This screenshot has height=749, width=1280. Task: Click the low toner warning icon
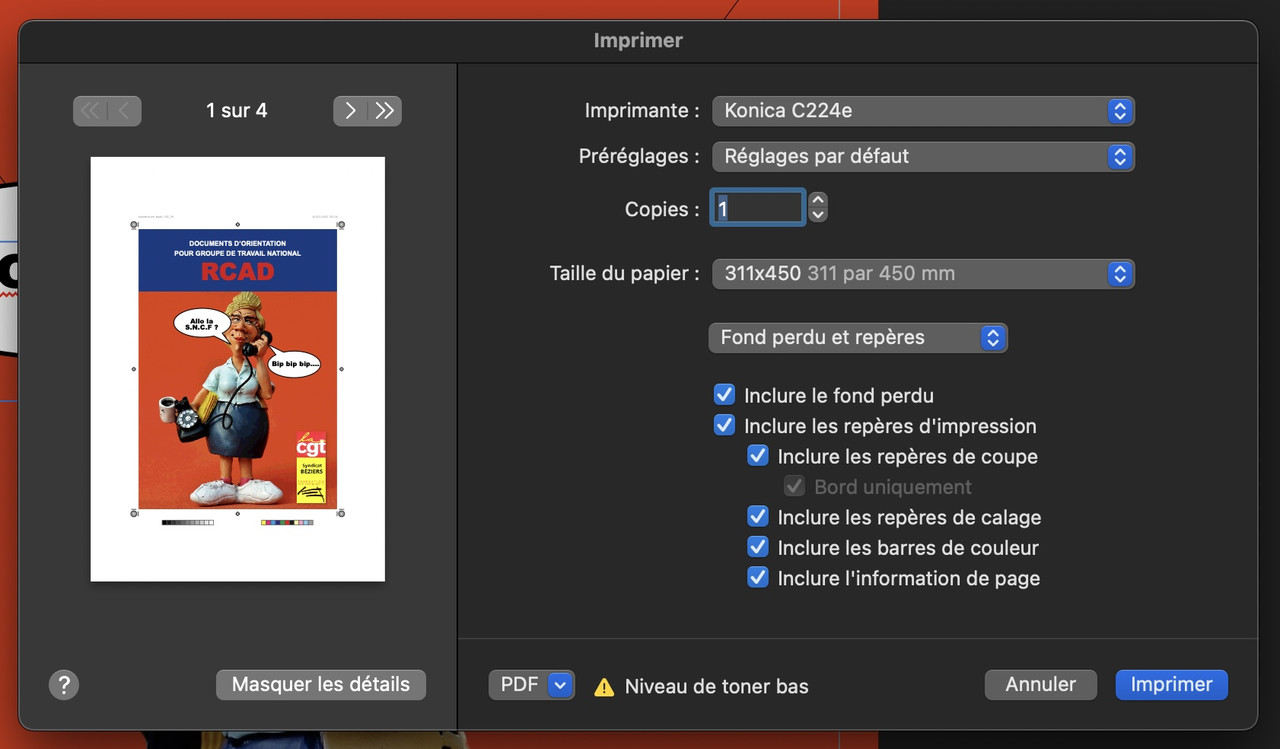pos(601,686)
